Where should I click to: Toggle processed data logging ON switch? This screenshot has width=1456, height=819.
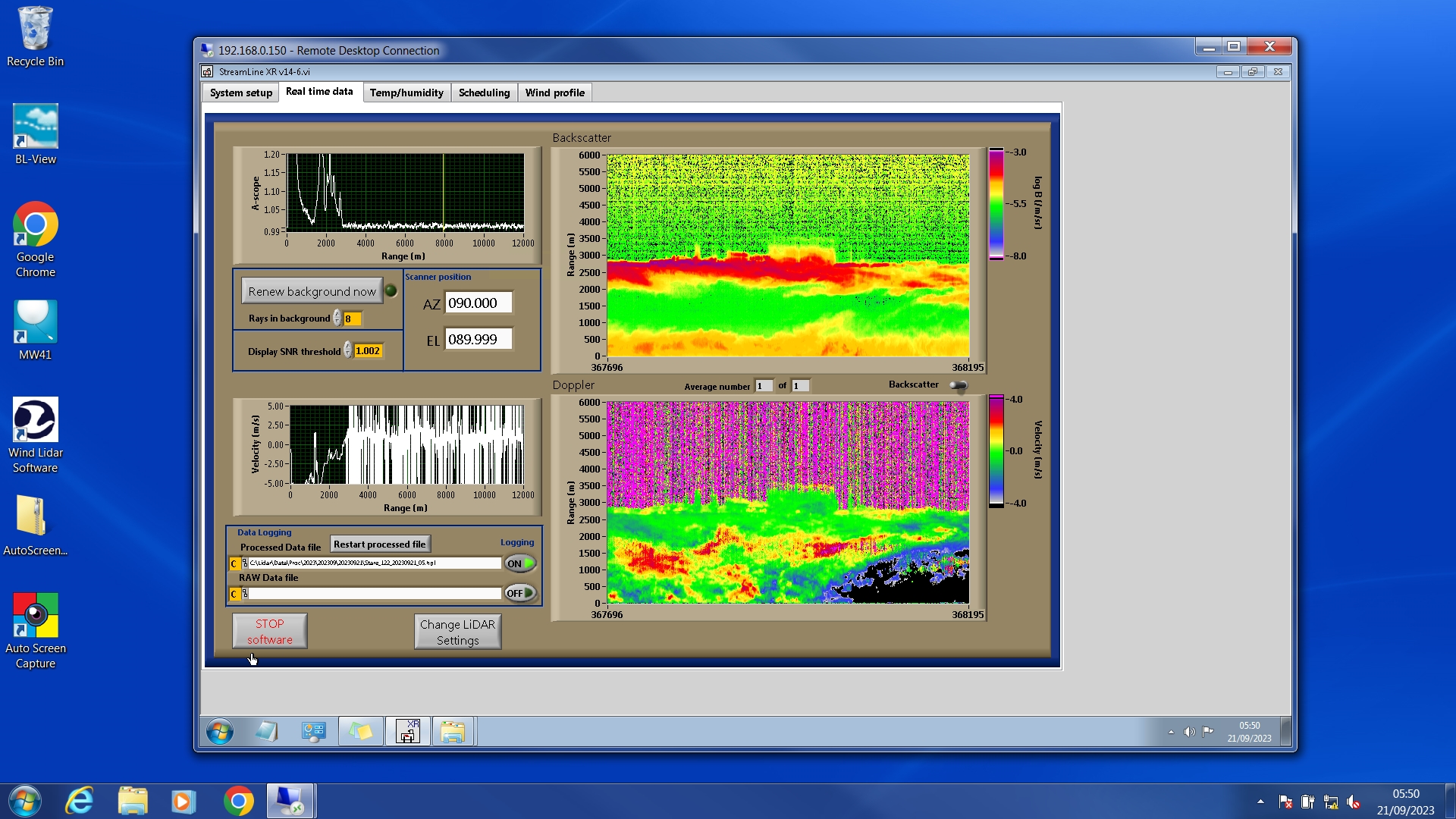(x=520, y=563)
